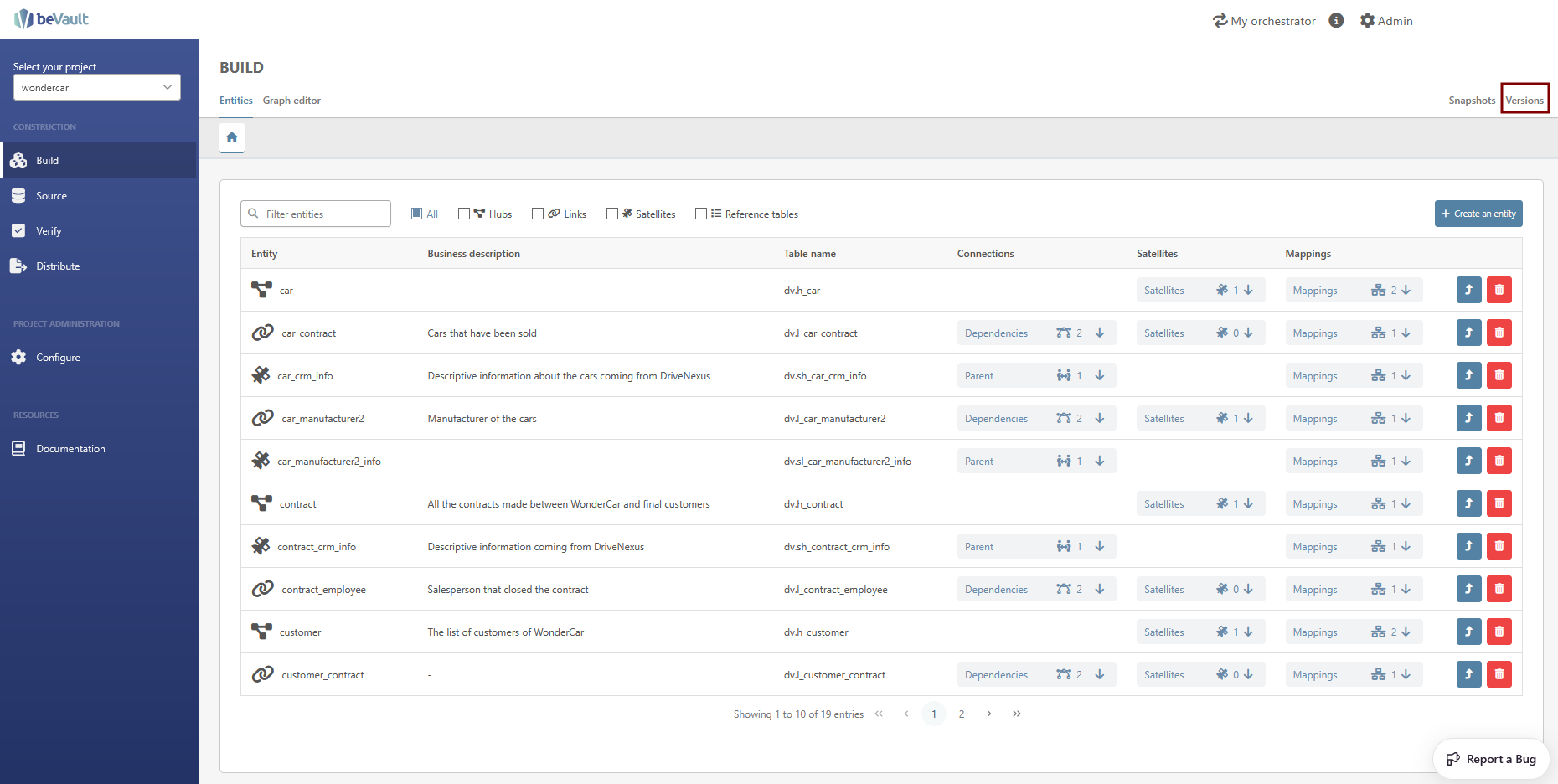Click the home breadcrumb icon
Screen dimensions: 1558x784
(232, 137)
